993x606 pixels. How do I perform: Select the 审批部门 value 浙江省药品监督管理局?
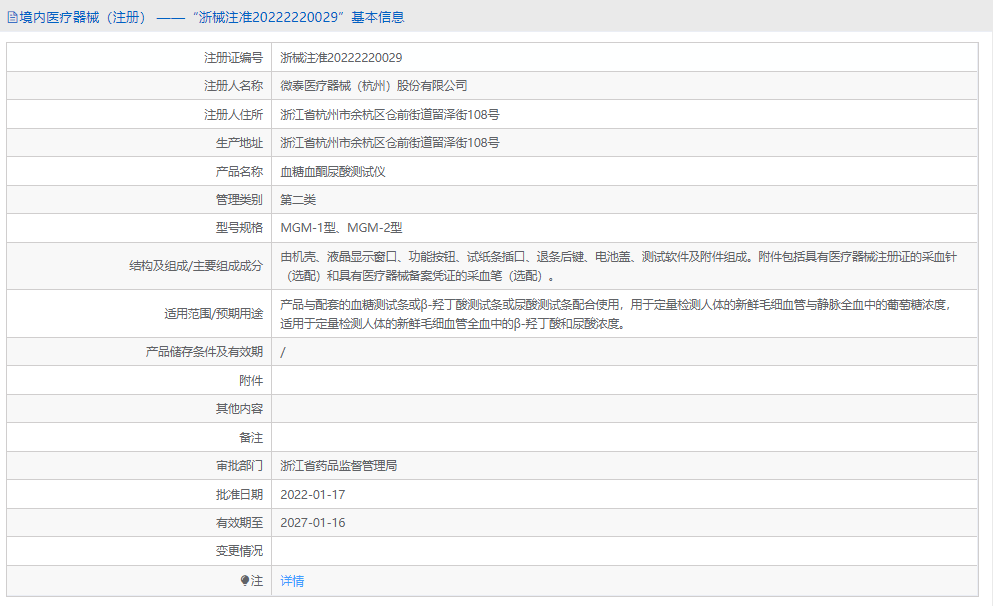coord(341,465)
